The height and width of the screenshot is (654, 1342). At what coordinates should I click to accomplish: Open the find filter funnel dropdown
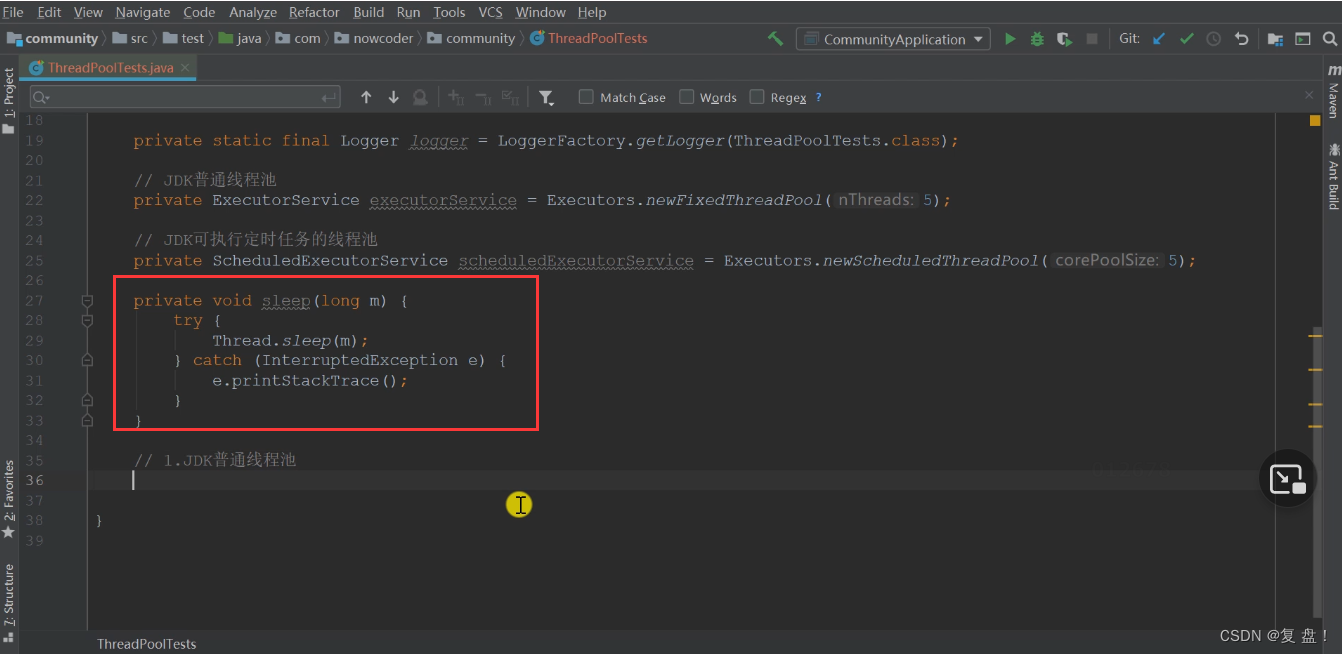546,97
